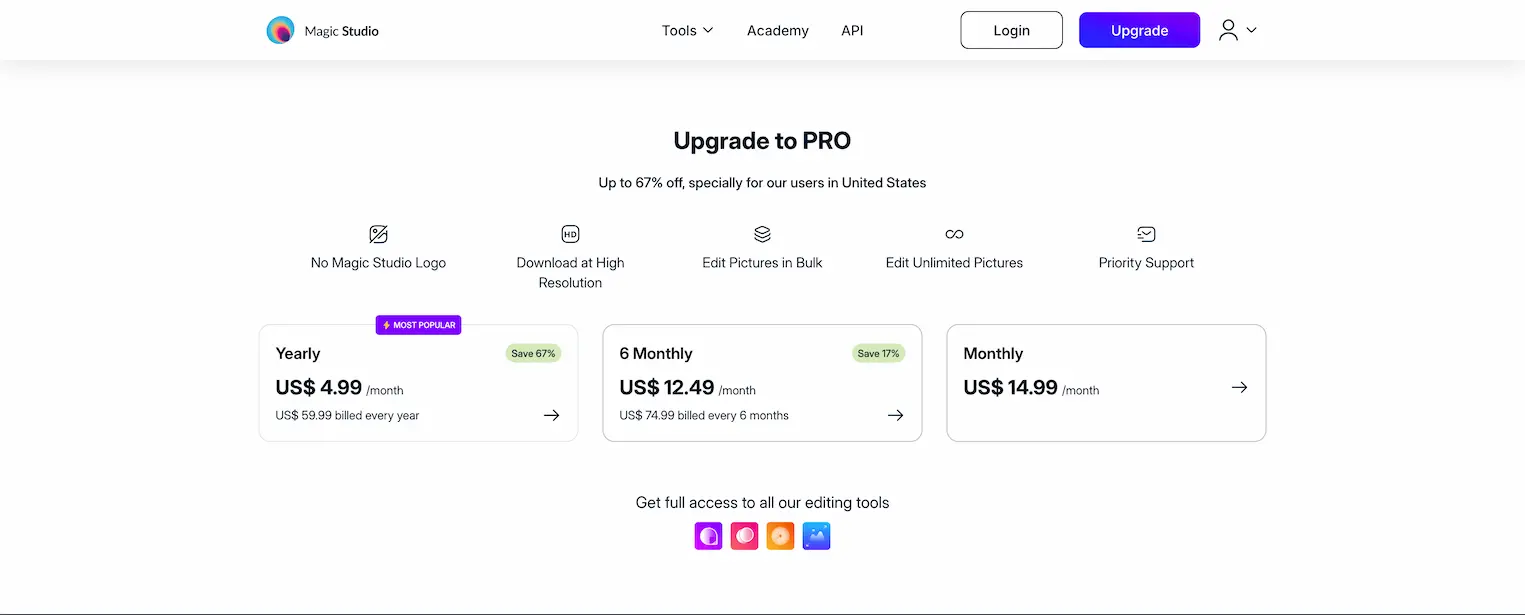Open the API menu item
Screen dimensions: 1525x615
tap(851, 30)
